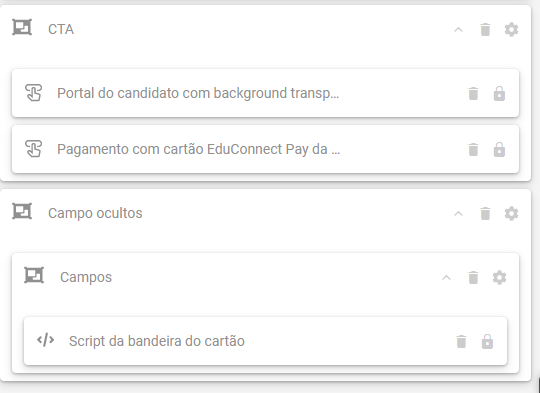Delete the Campo ocultos section
This screenshot has height=393, width=540.
tap(485, 214)
